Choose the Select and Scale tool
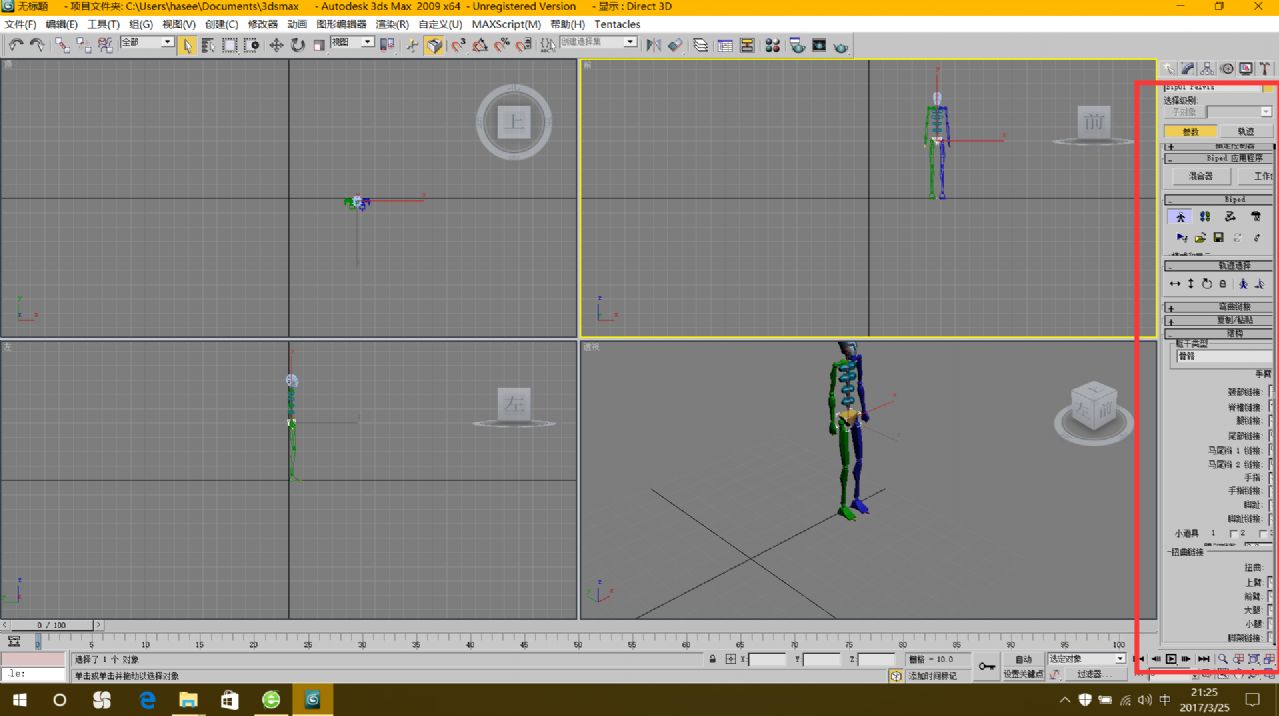 tap(319, 45)
